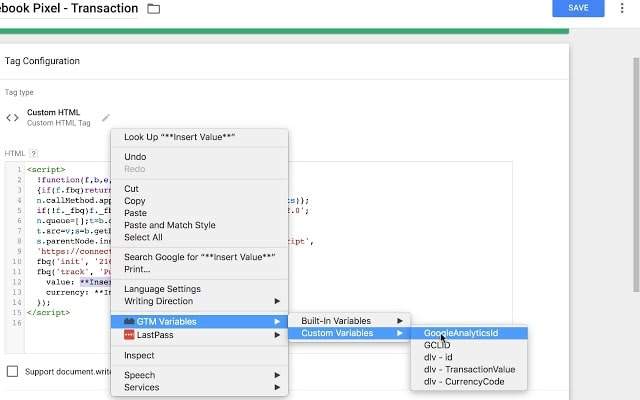The height and width of the screenshot is (400, 640).
Task: Choose the dlv - TransactionValue variable
Action: pos(469,369)
